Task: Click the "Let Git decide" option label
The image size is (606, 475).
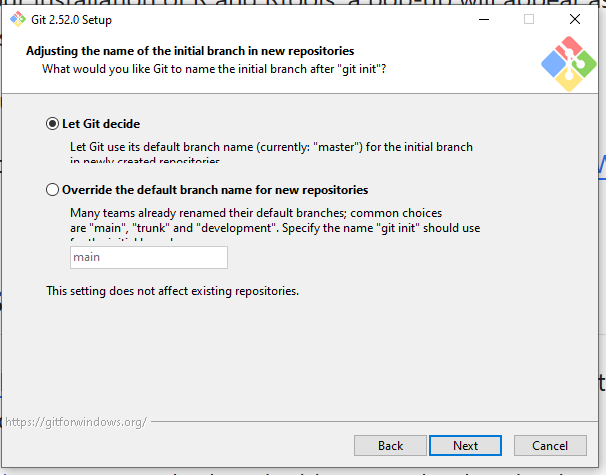Action: click(x=101, y=124)
